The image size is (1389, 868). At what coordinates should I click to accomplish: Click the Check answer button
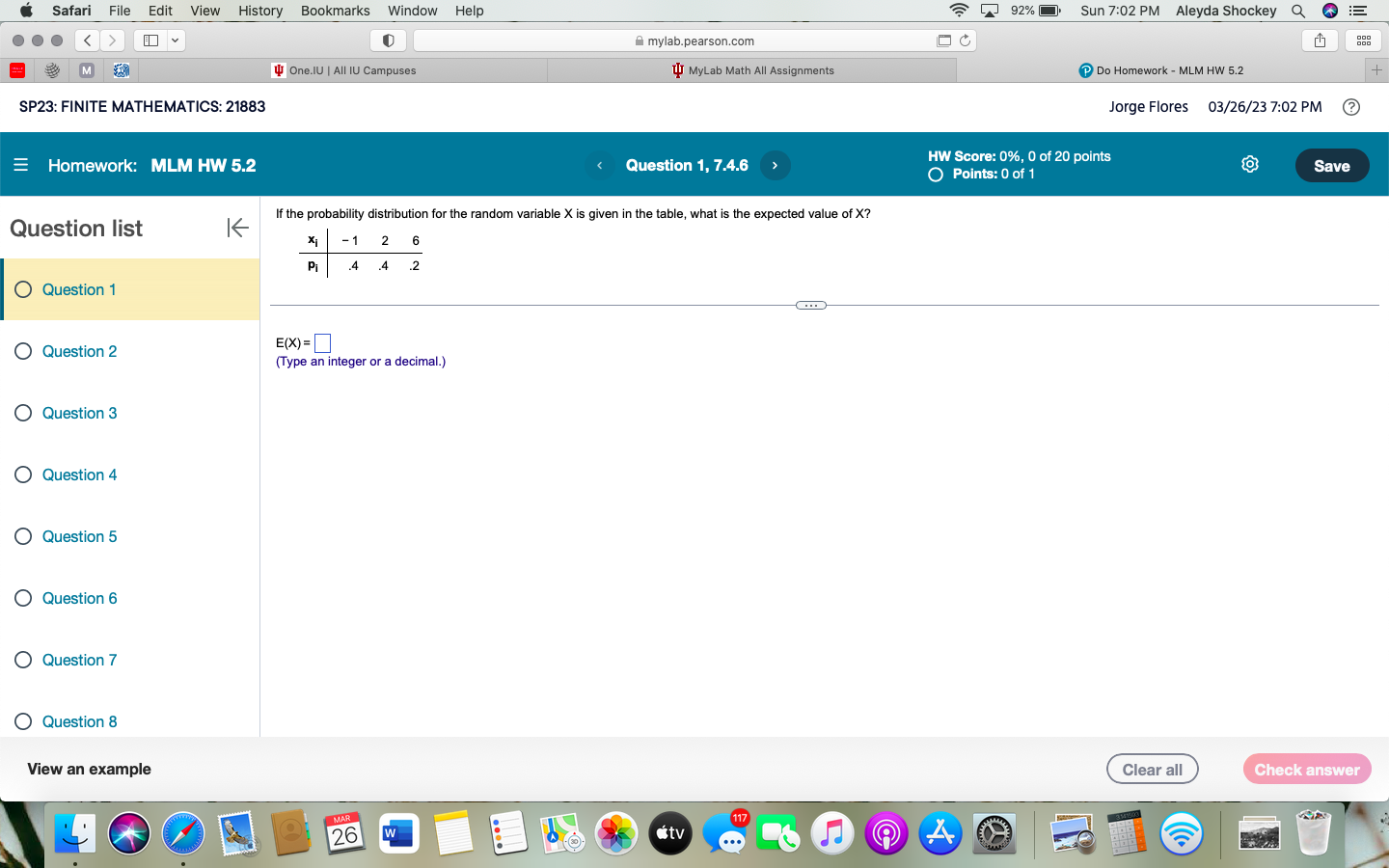click(1307, 770)
